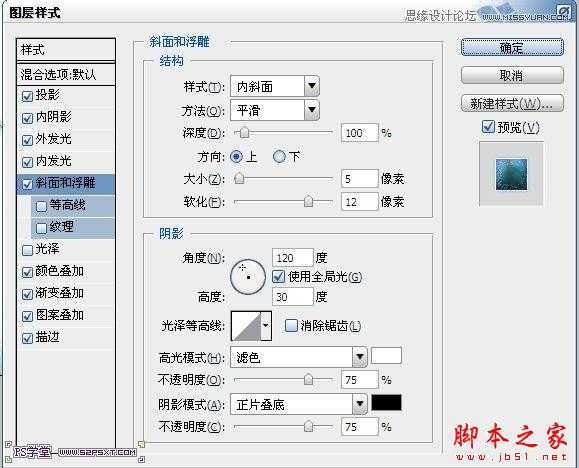Enable the 等高线 (Contour) checkbox
The width and height of the screenshot is (579, 468).
click(x=41, y=206)
